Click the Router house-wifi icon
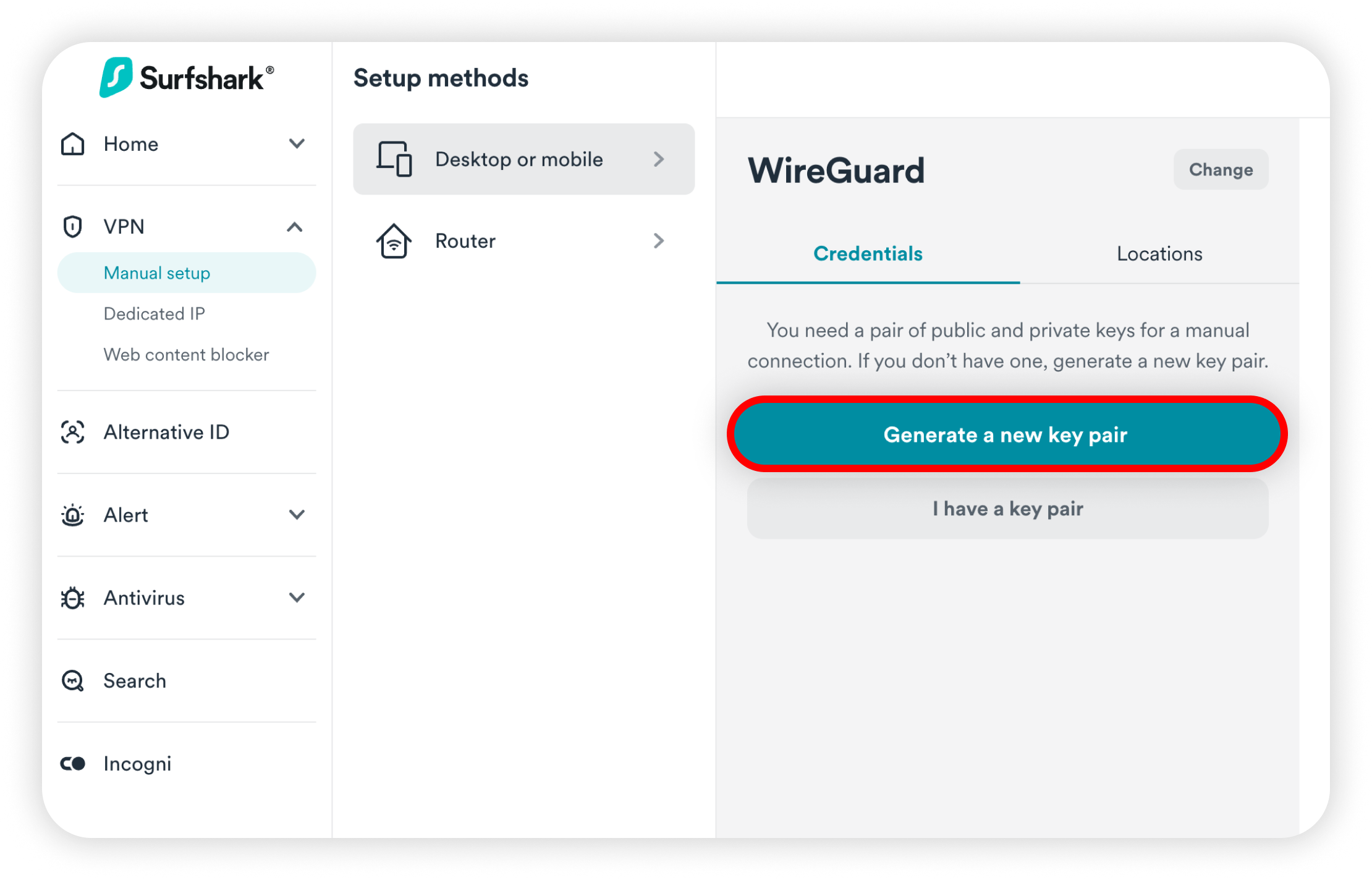 pos(394,241)
